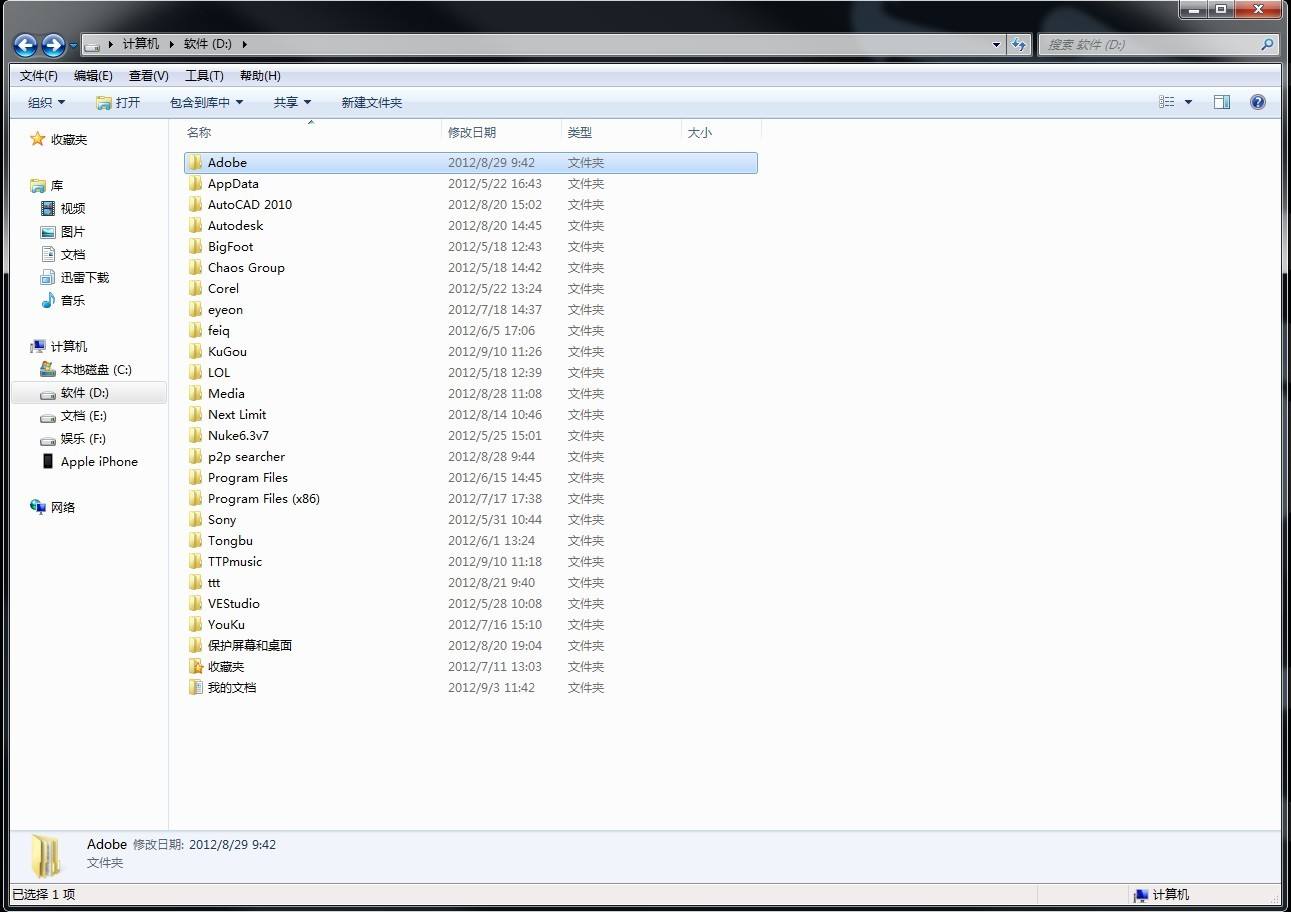Open the Pictures (图片) library
The image size is (1291, 912).
click(x=63, y=232)
